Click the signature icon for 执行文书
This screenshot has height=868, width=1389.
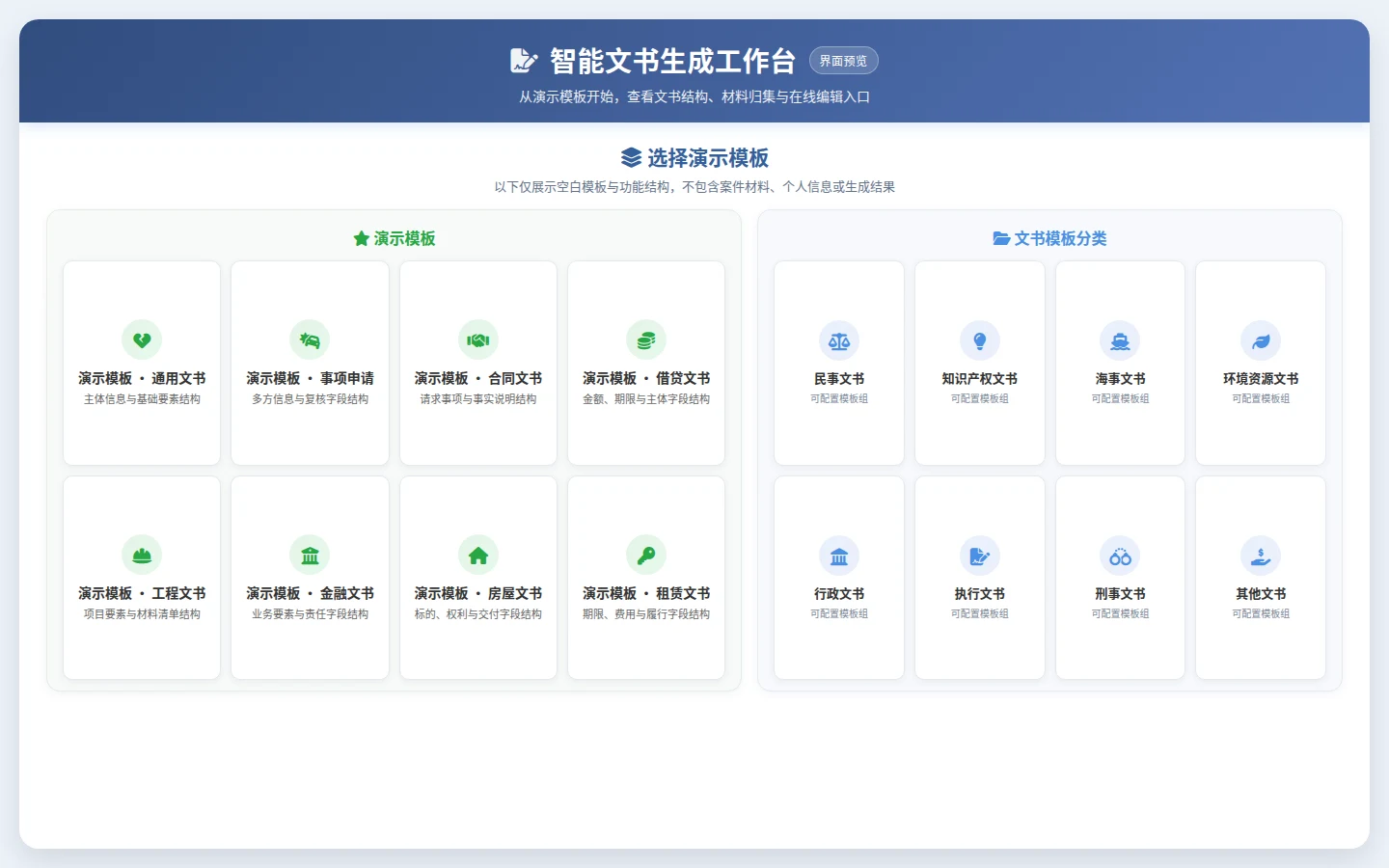pyautogui.click(x=980, y=556)
